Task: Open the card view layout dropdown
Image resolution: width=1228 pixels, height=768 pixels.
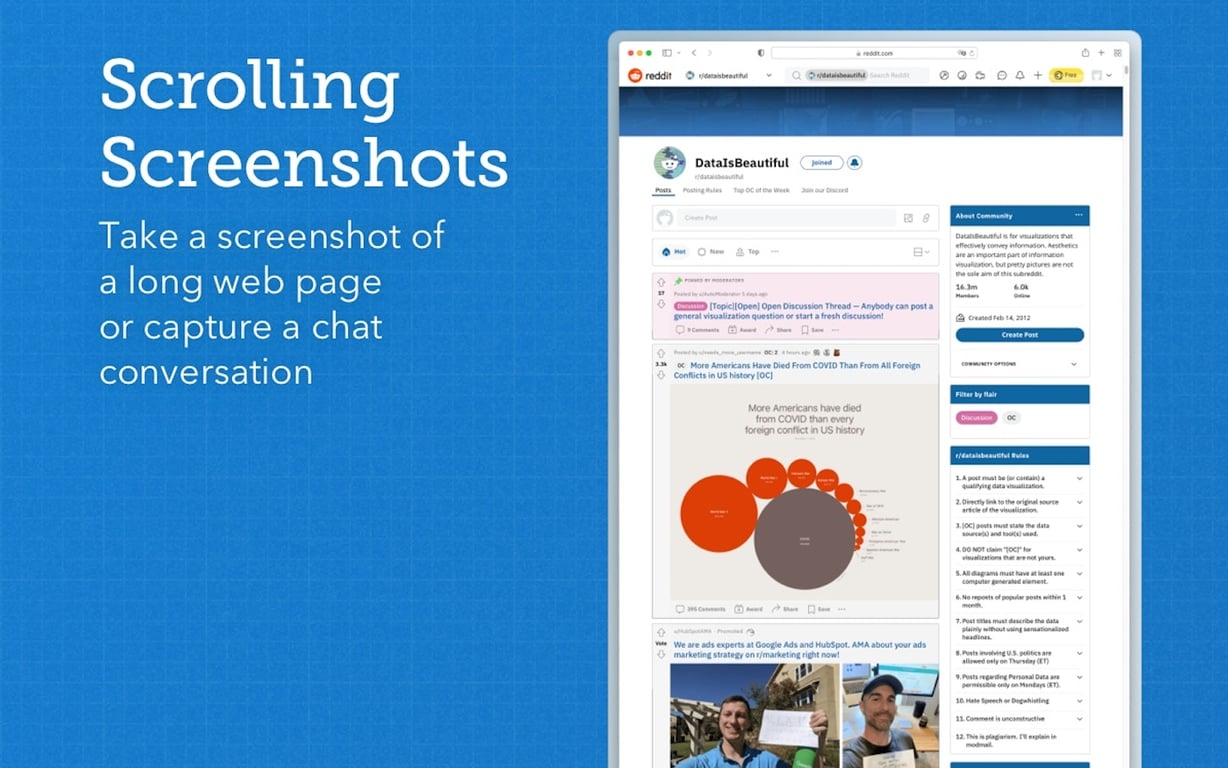Action: click(x=921, y=252)
